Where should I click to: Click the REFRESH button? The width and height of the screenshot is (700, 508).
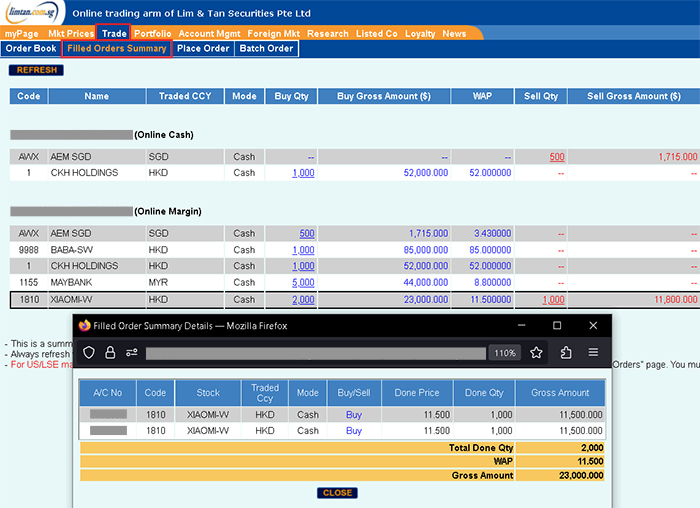(37, 70)
